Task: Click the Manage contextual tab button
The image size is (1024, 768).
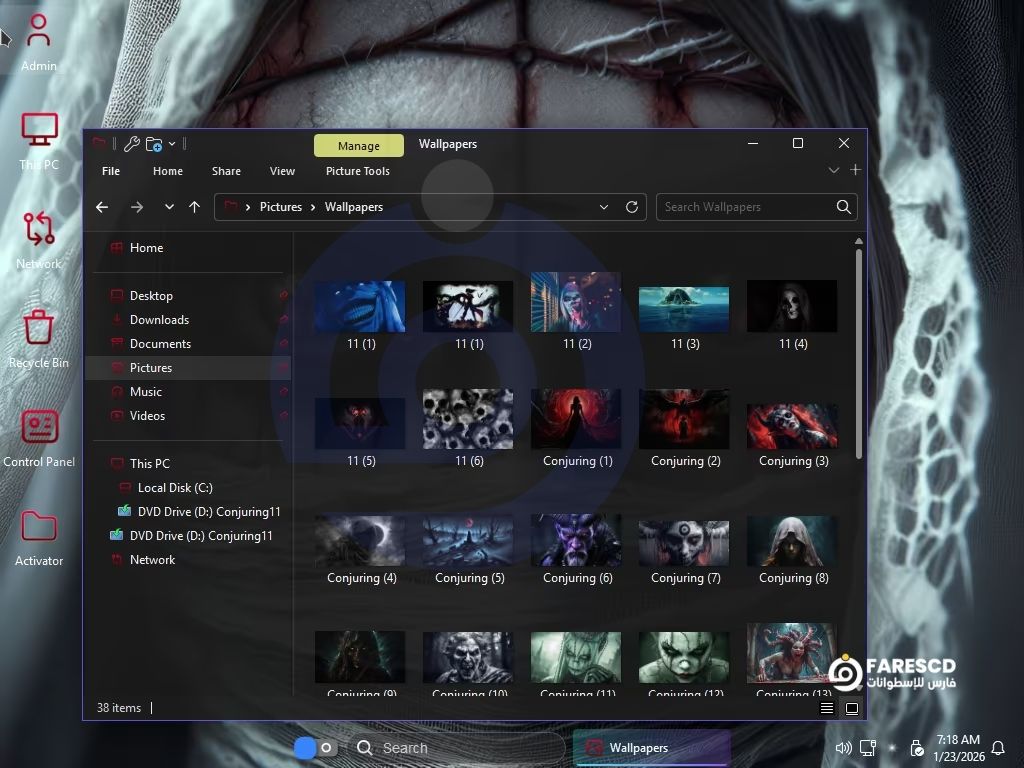Action: [358, 146]
